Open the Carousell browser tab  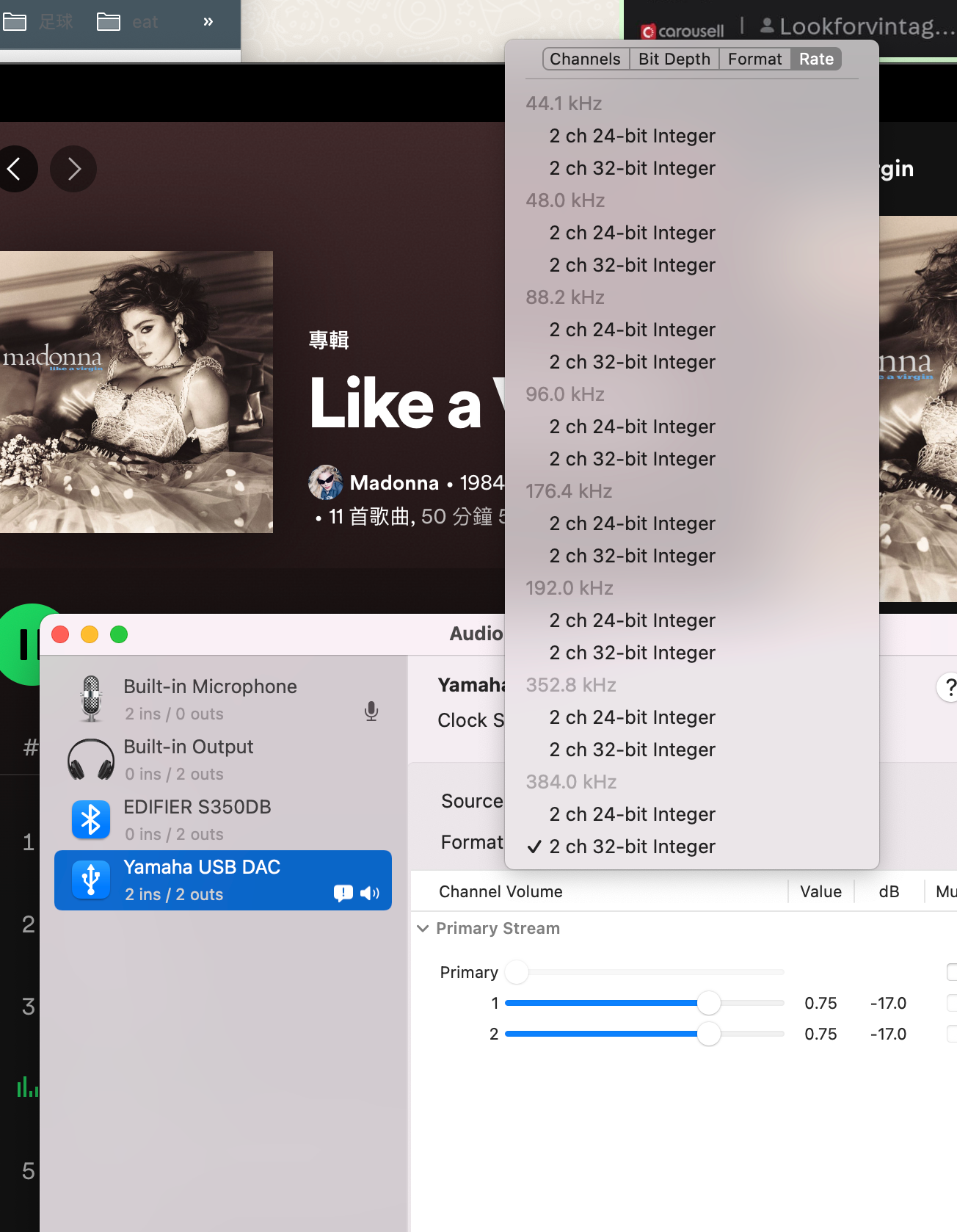(x=683, y=31)
